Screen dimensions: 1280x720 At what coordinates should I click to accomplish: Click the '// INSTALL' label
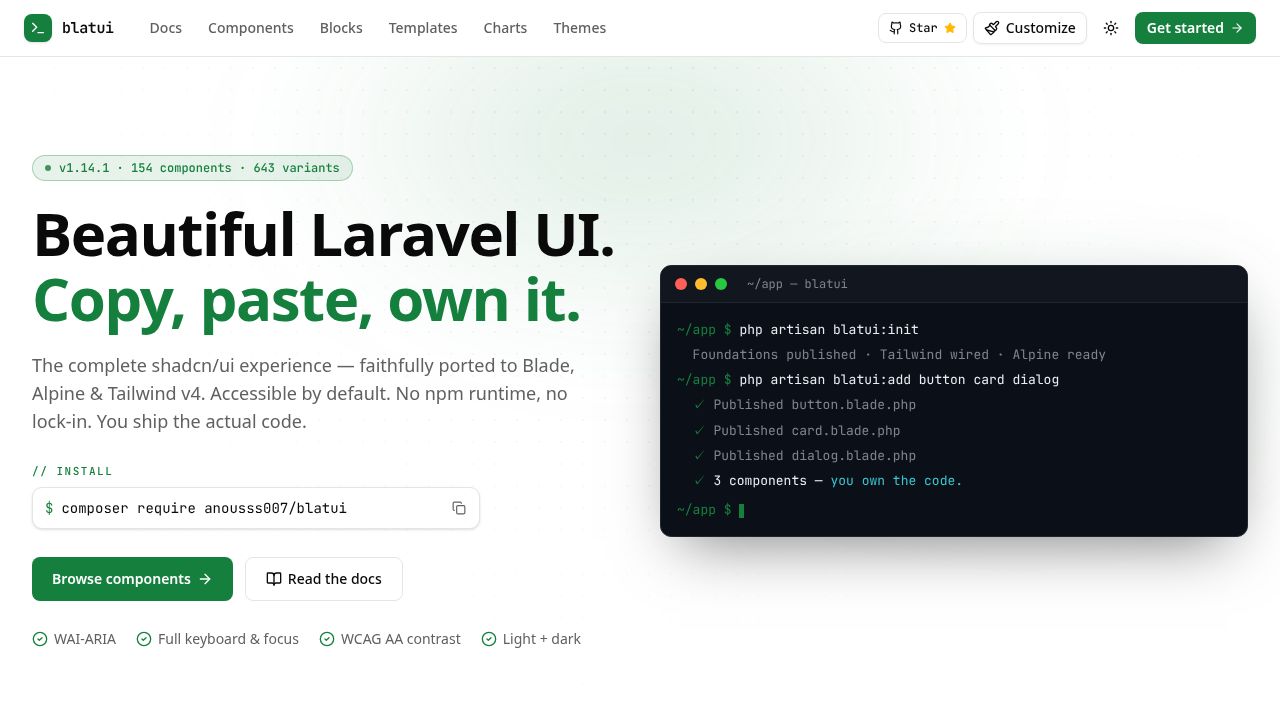(72, 471)
